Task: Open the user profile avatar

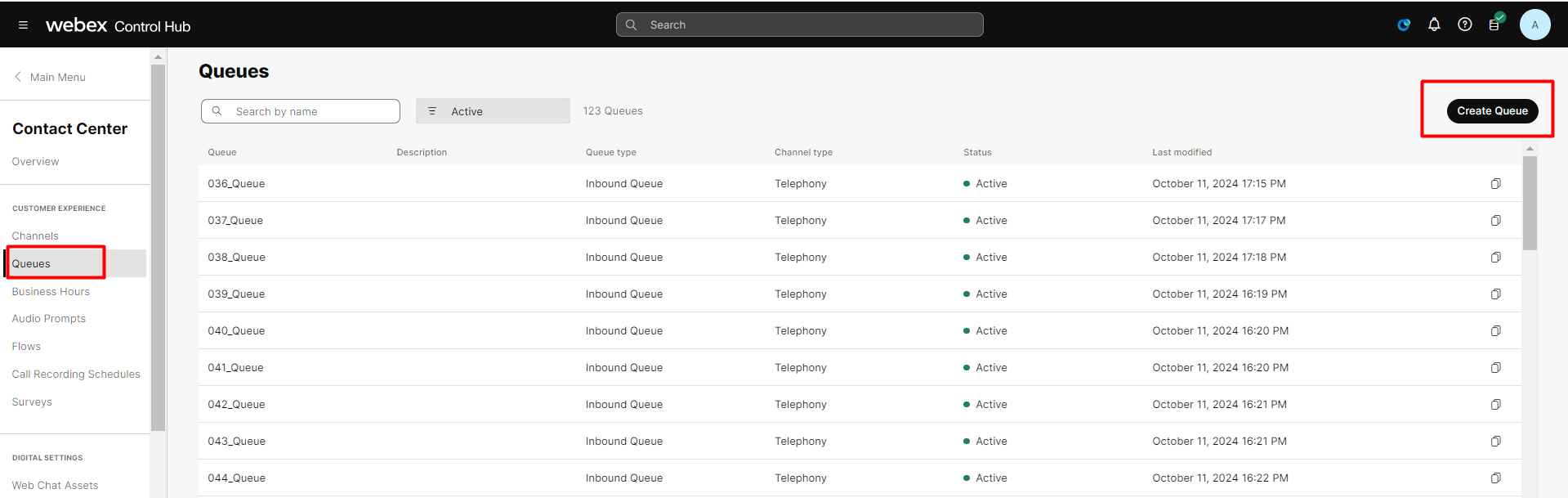Action: coord(1534,25)
